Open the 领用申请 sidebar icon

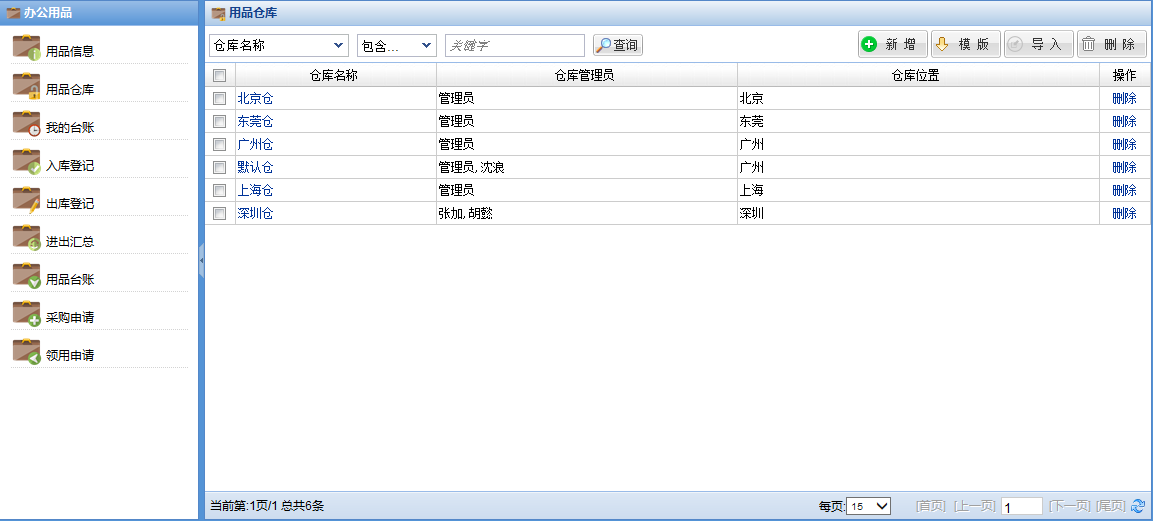click(27, 352)
